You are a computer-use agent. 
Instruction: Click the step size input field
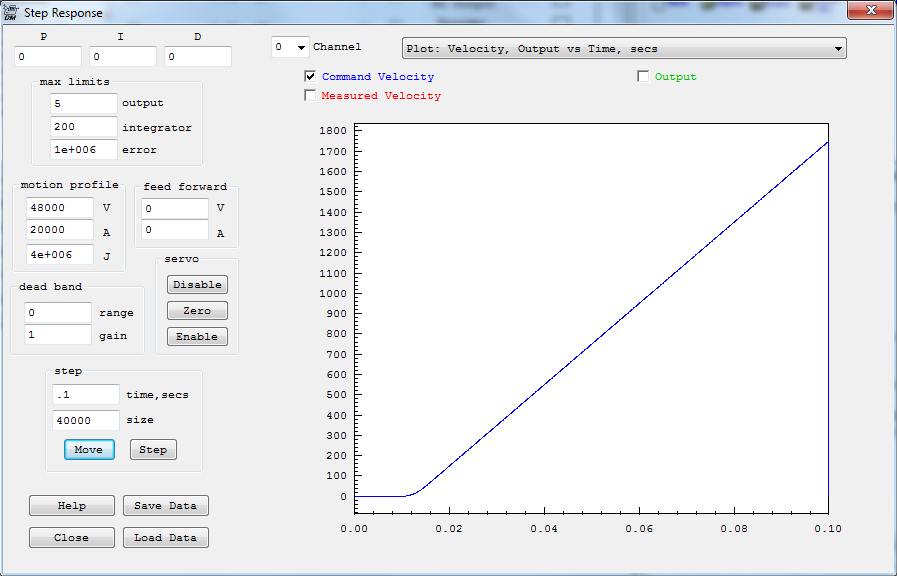pos(85,421)
